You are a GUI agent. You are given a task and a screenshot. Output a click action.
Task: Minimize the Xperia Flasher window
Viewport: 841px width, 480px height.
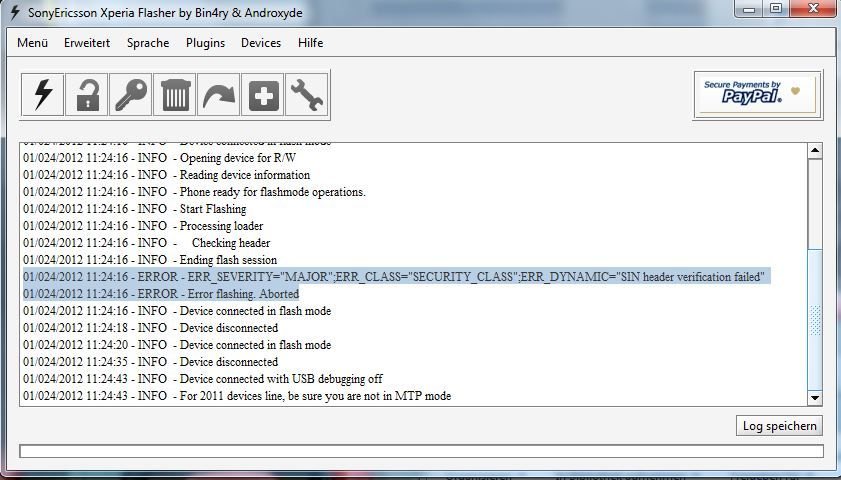coord(749,9)
